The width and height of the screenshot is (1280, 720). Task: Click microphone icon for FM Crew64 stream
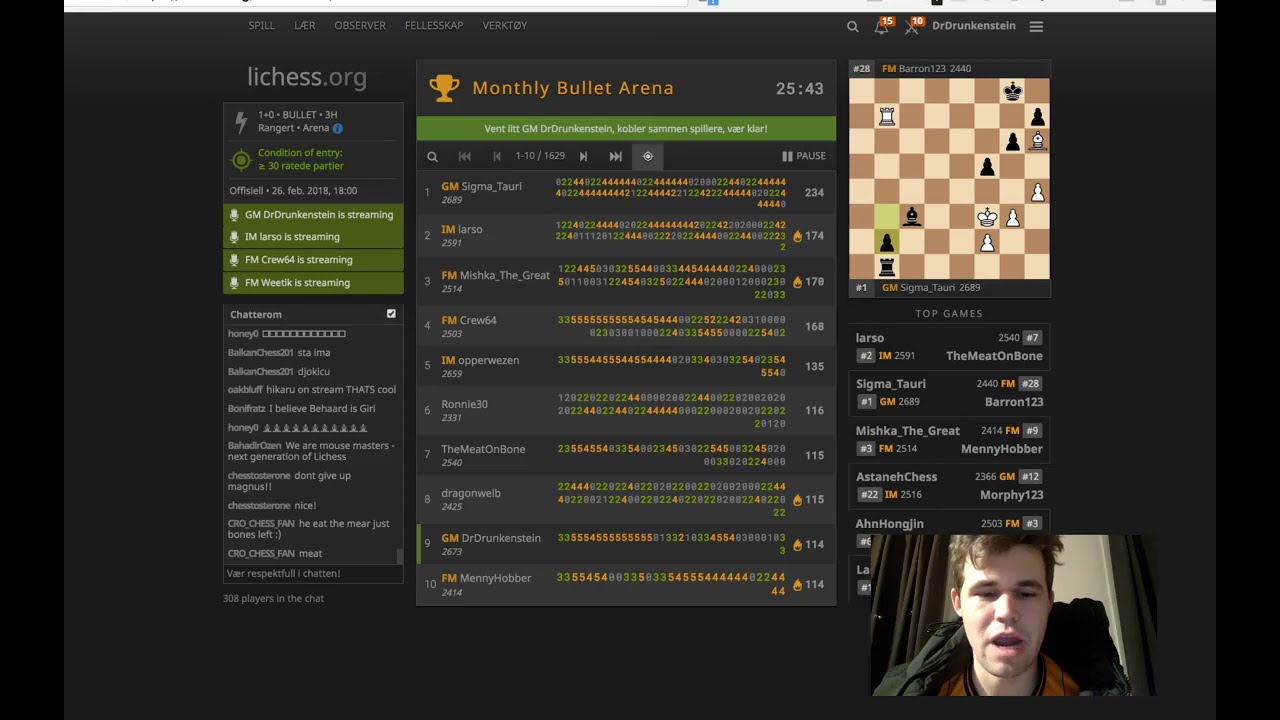[234, 260]
